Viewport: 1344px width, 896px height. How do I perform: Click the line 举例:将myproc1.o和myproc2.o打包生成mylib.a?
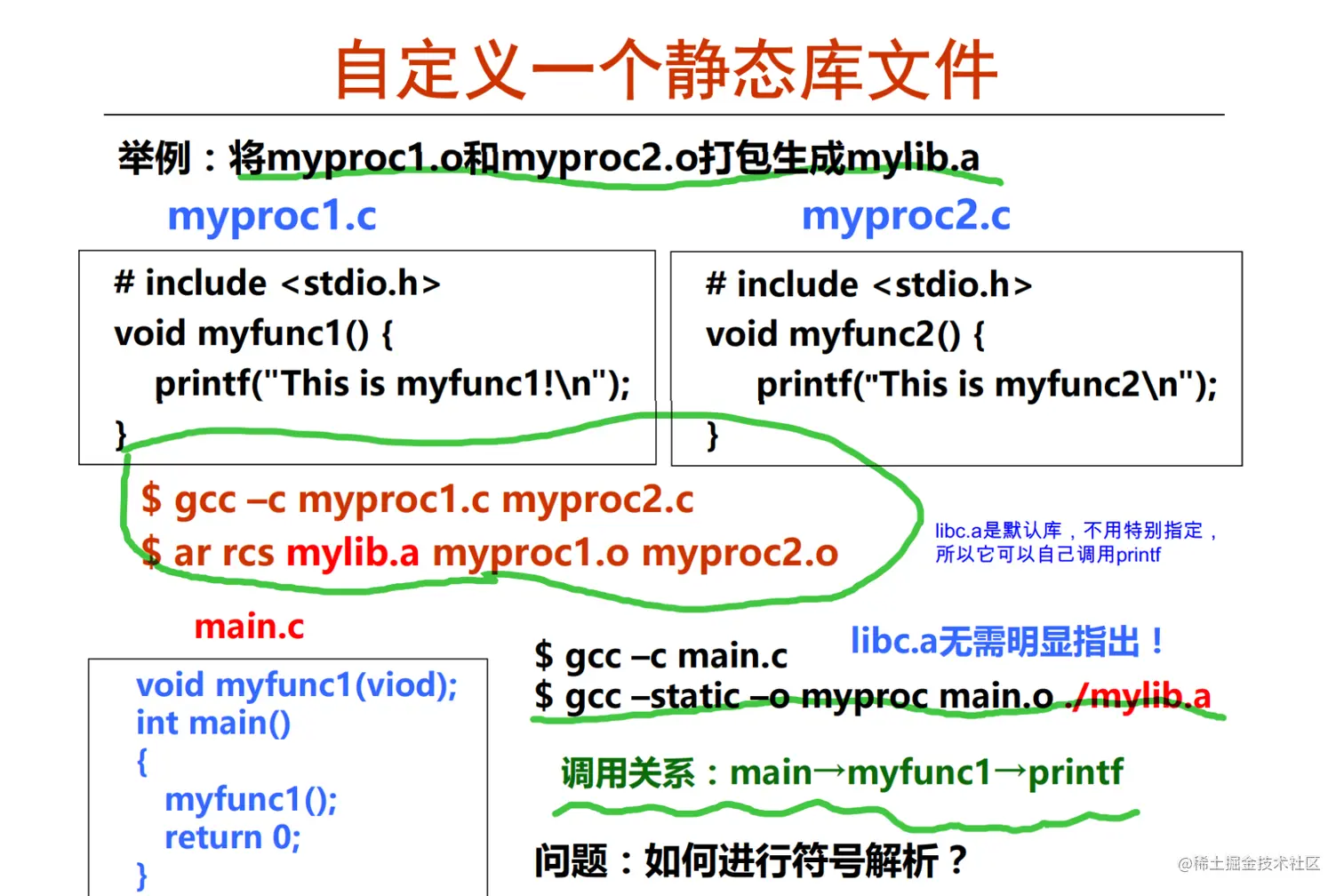(548, 157)
